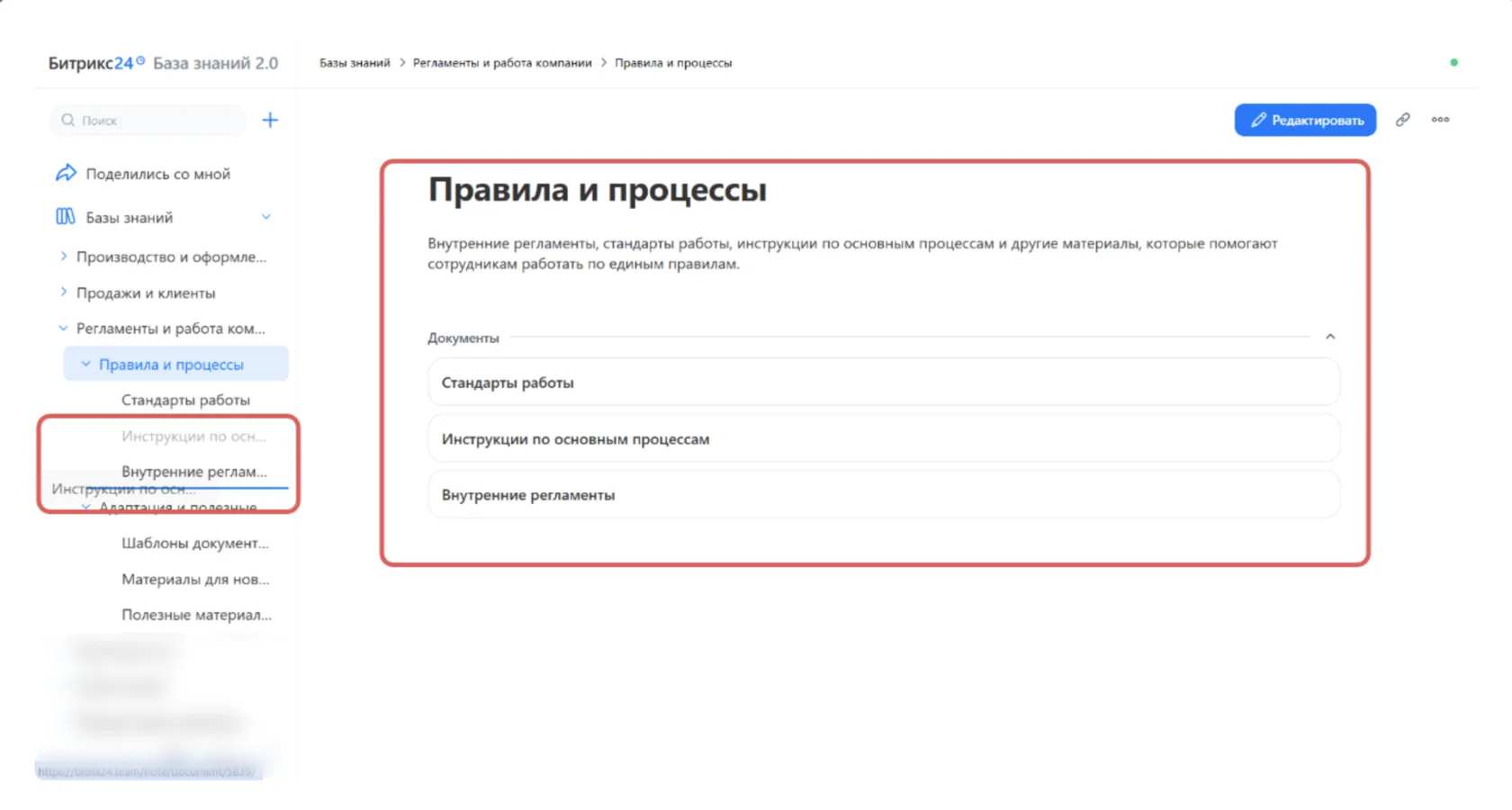The height and width of the screenshot is (810, 1512).
Task: Open the three-dots more options menu
Action: 1440,119
